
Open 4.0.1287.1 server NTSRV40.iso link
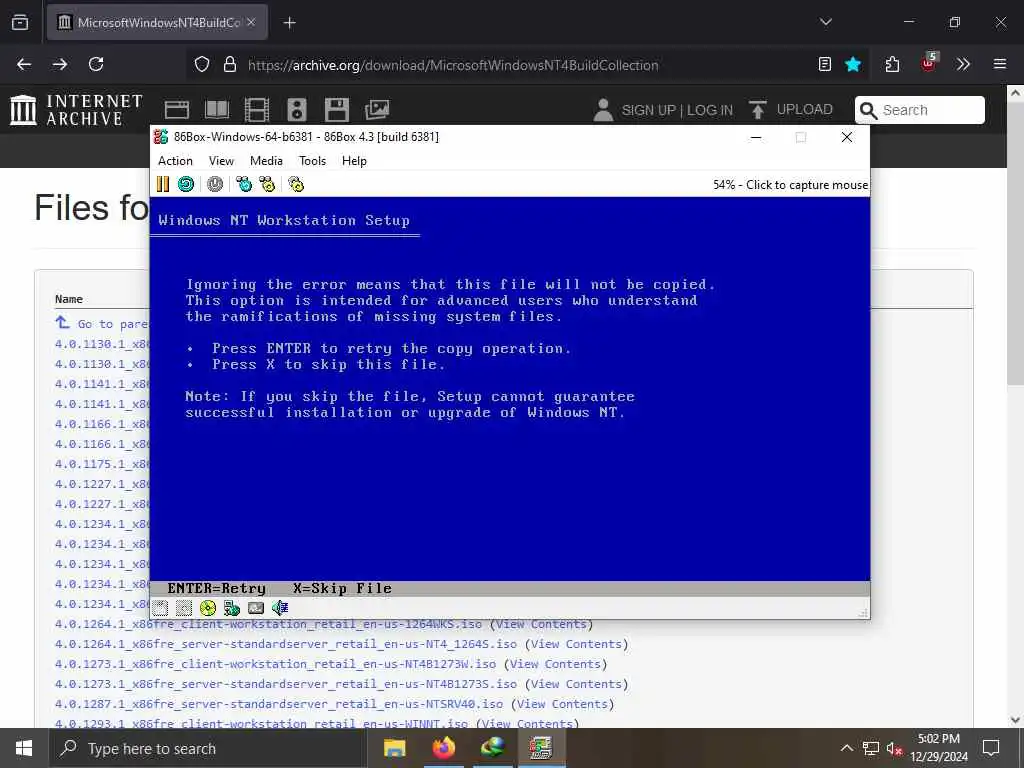tap(279, 705)
